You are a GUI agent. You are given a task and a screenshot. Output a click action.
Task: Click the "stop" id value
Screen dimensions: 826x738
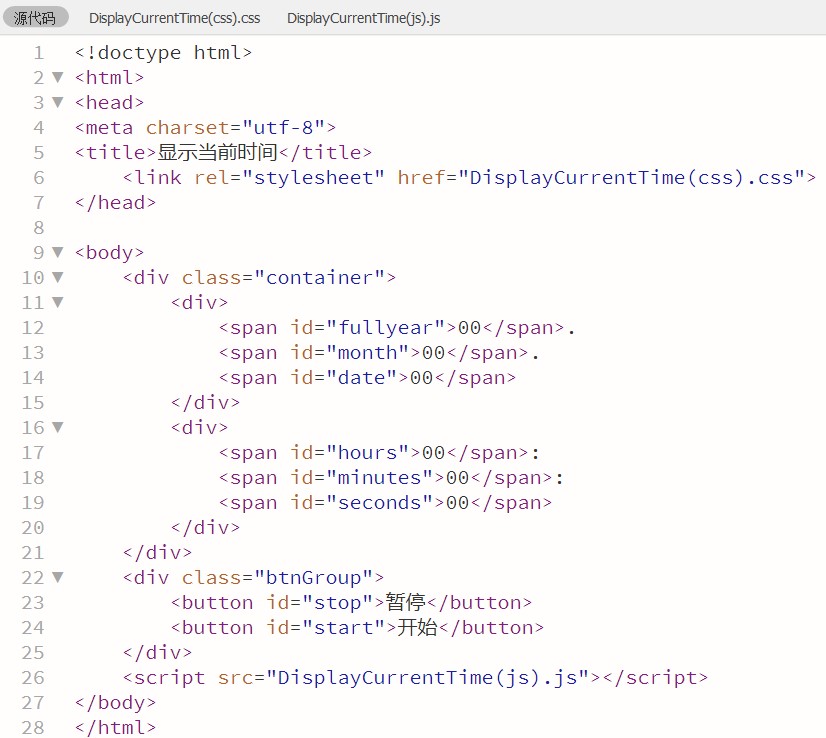338,603
